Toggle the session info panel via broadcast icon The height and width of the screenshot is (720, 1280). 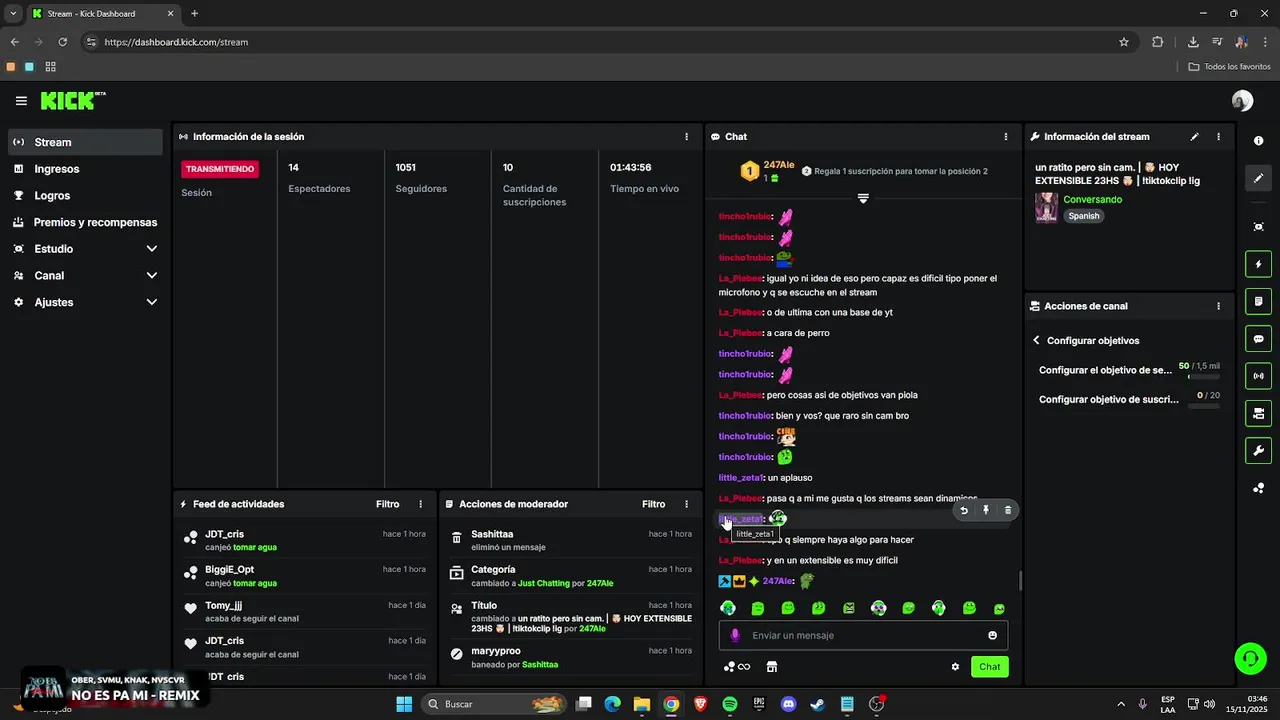click(x=1258, y=376)
